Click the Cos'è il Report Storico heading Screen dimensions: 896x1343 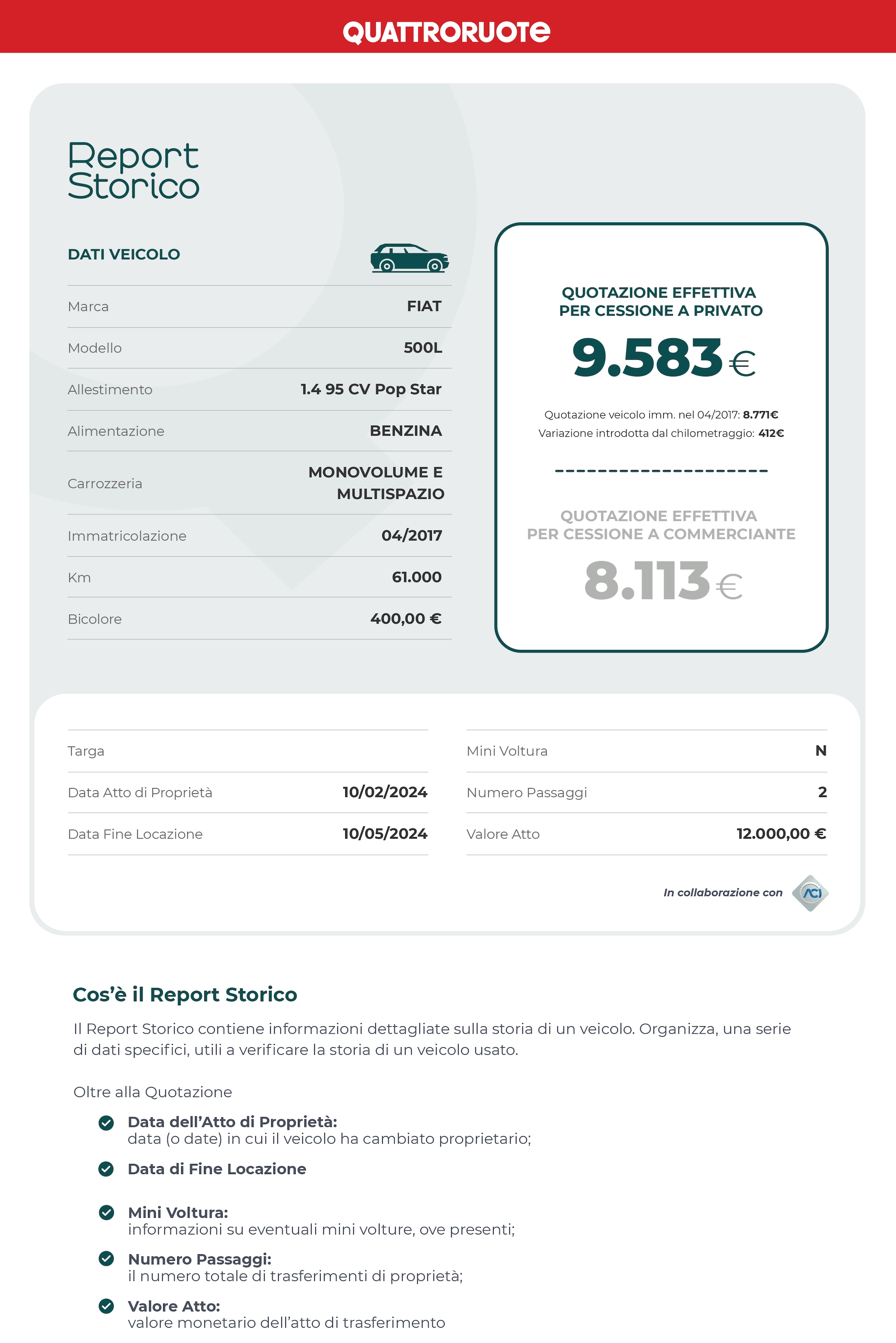(x=185, y=995)
